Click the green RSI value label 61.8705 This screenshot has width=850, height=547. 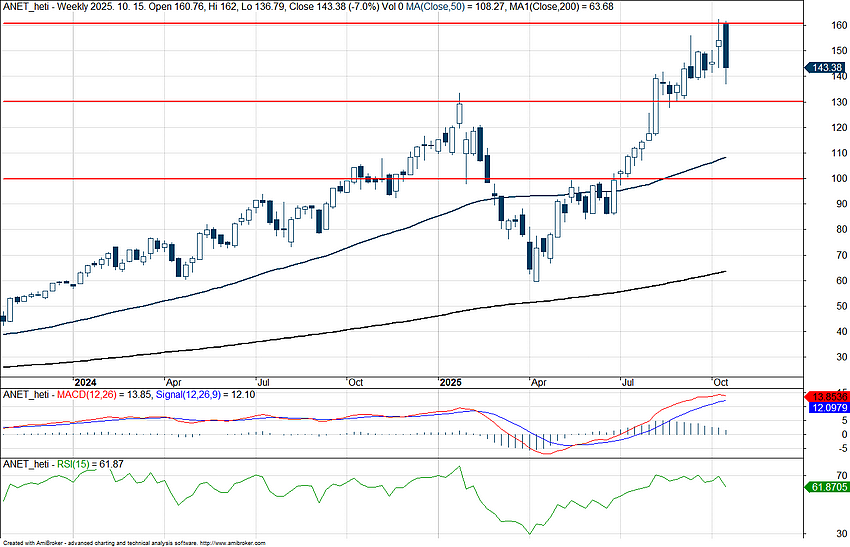[828, 486]
